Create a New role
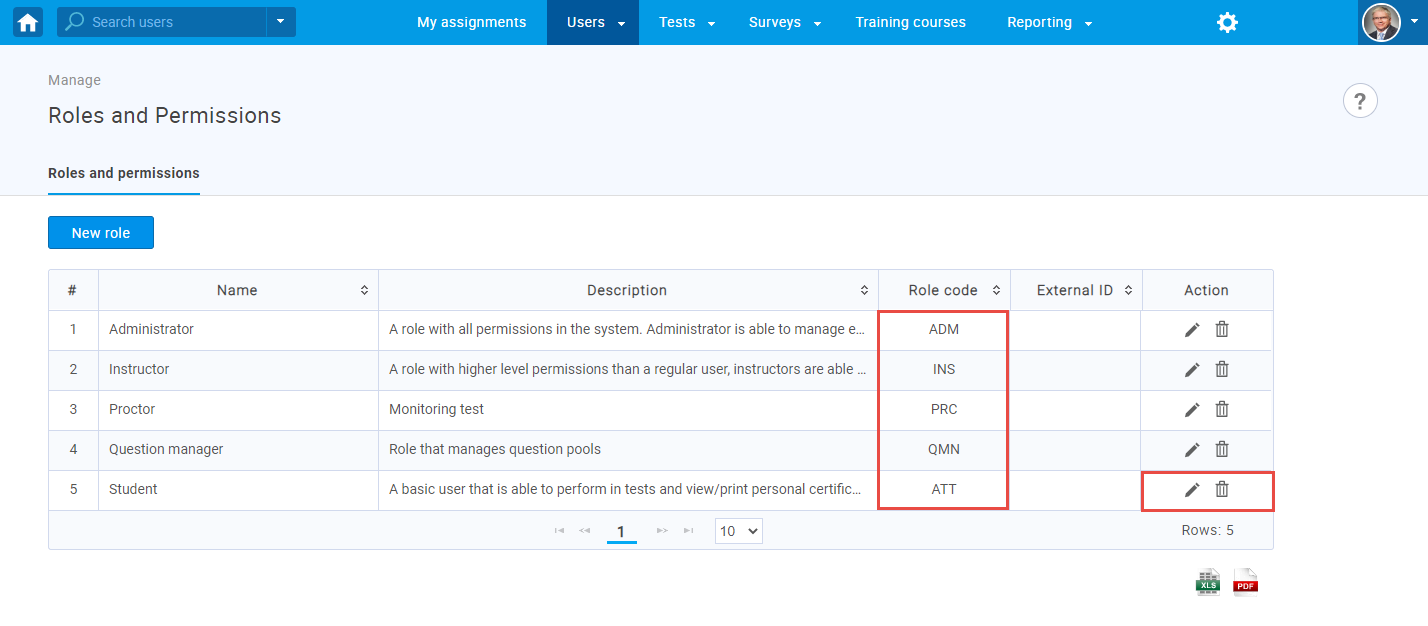Image resolution: width=1428 pixels, height=626 pixels. [101, 233]
